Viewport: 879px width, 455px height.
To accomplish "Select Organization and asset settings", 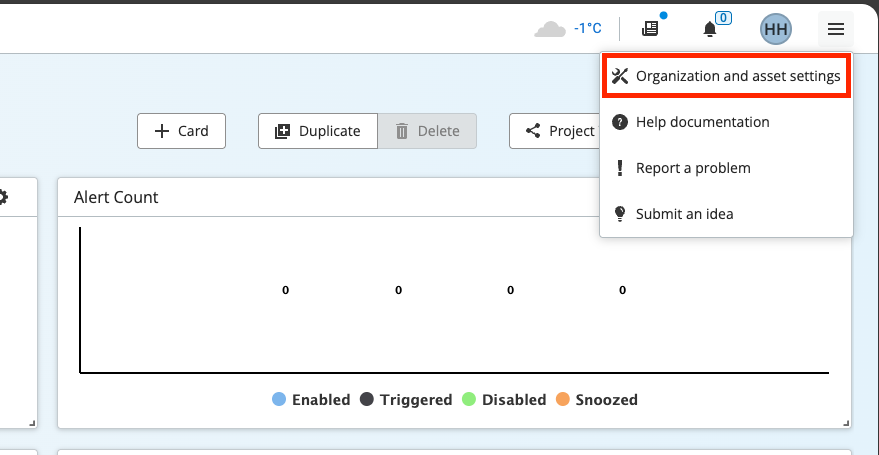I will pyautogui.click(x=726, y=76).
